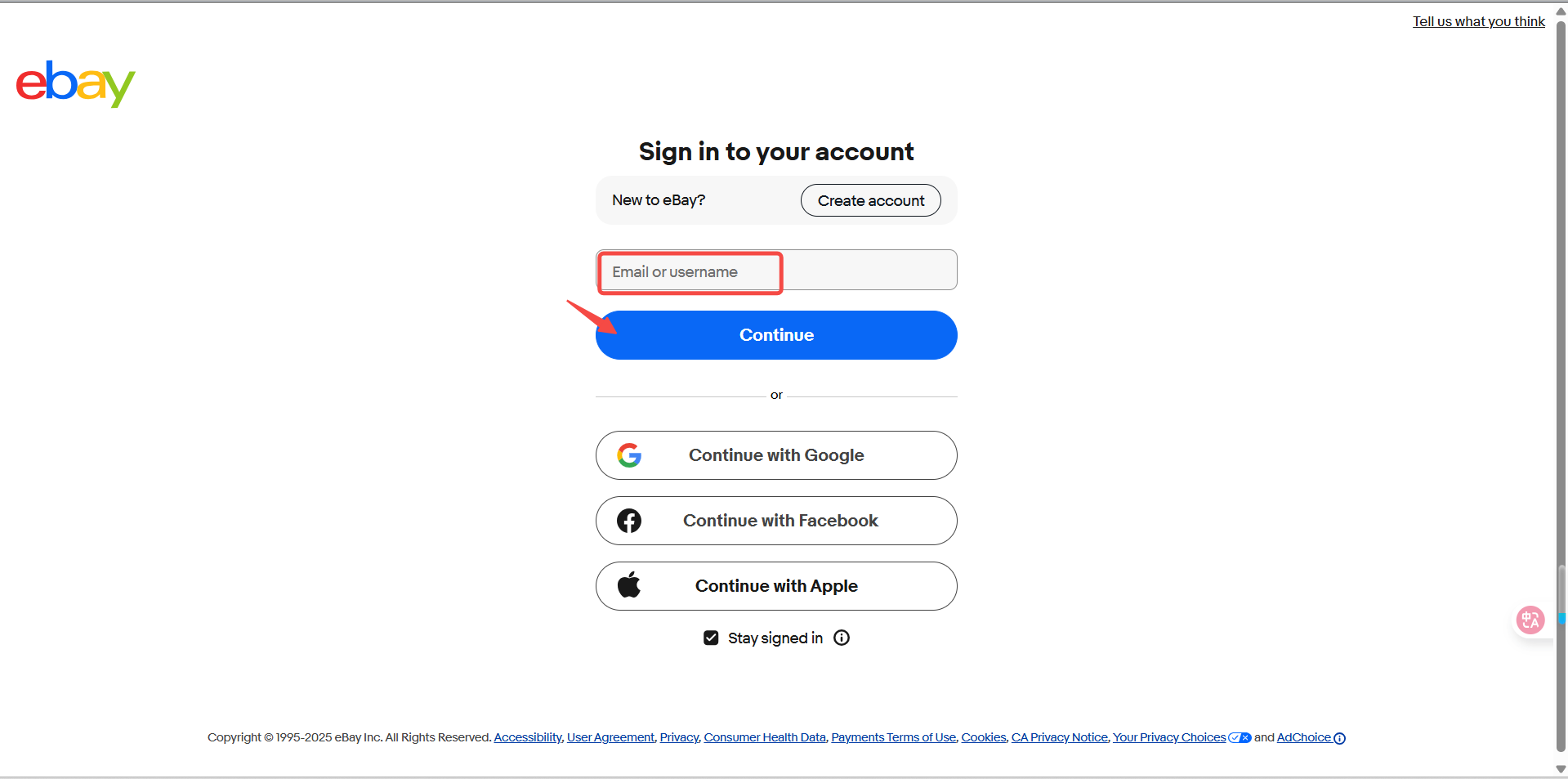Open the Stay signed in info icon
The image size is (1568, 779).
842,638
